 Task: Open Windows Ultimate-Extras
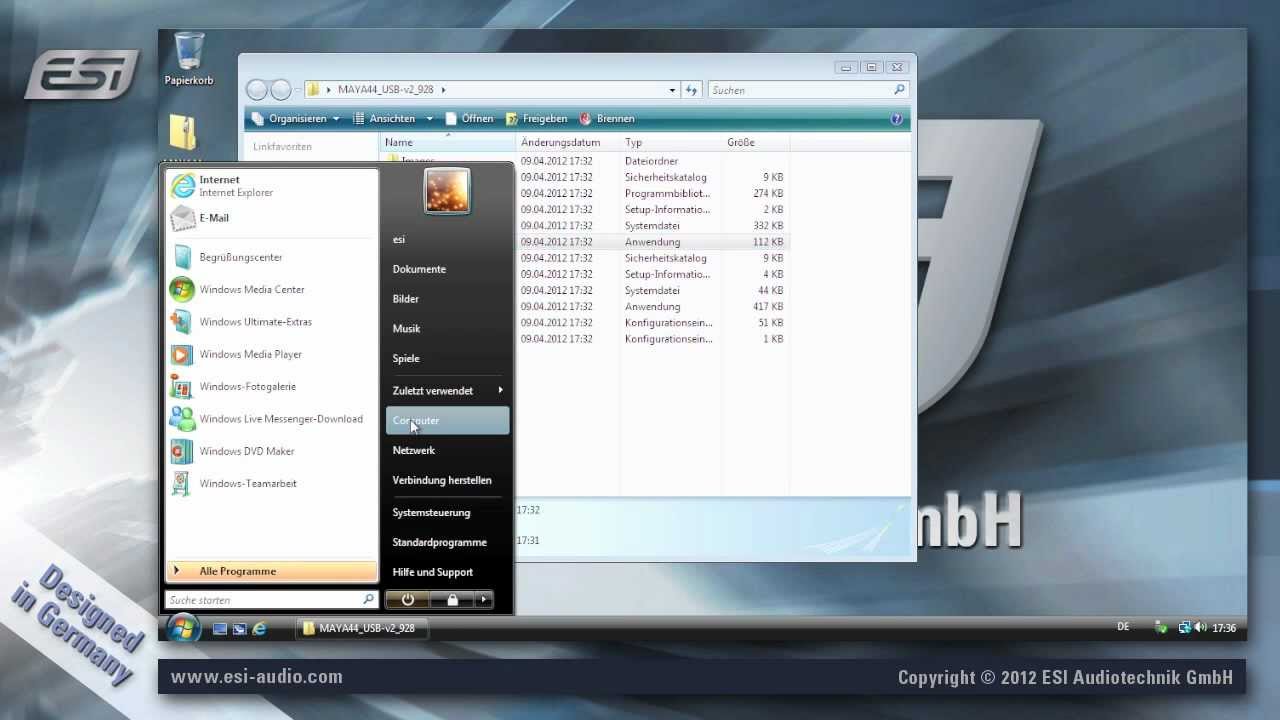point(272,322)
